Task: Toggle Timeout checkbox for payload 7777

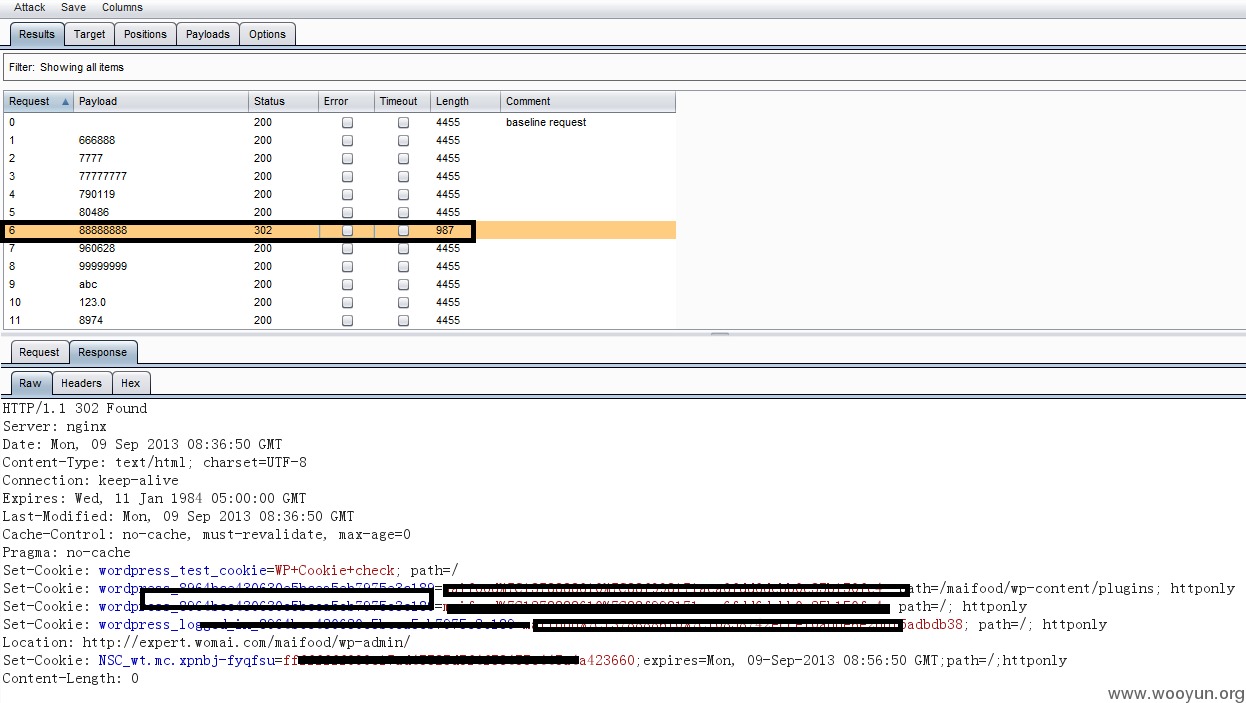Action: click(x=403, y=158)
